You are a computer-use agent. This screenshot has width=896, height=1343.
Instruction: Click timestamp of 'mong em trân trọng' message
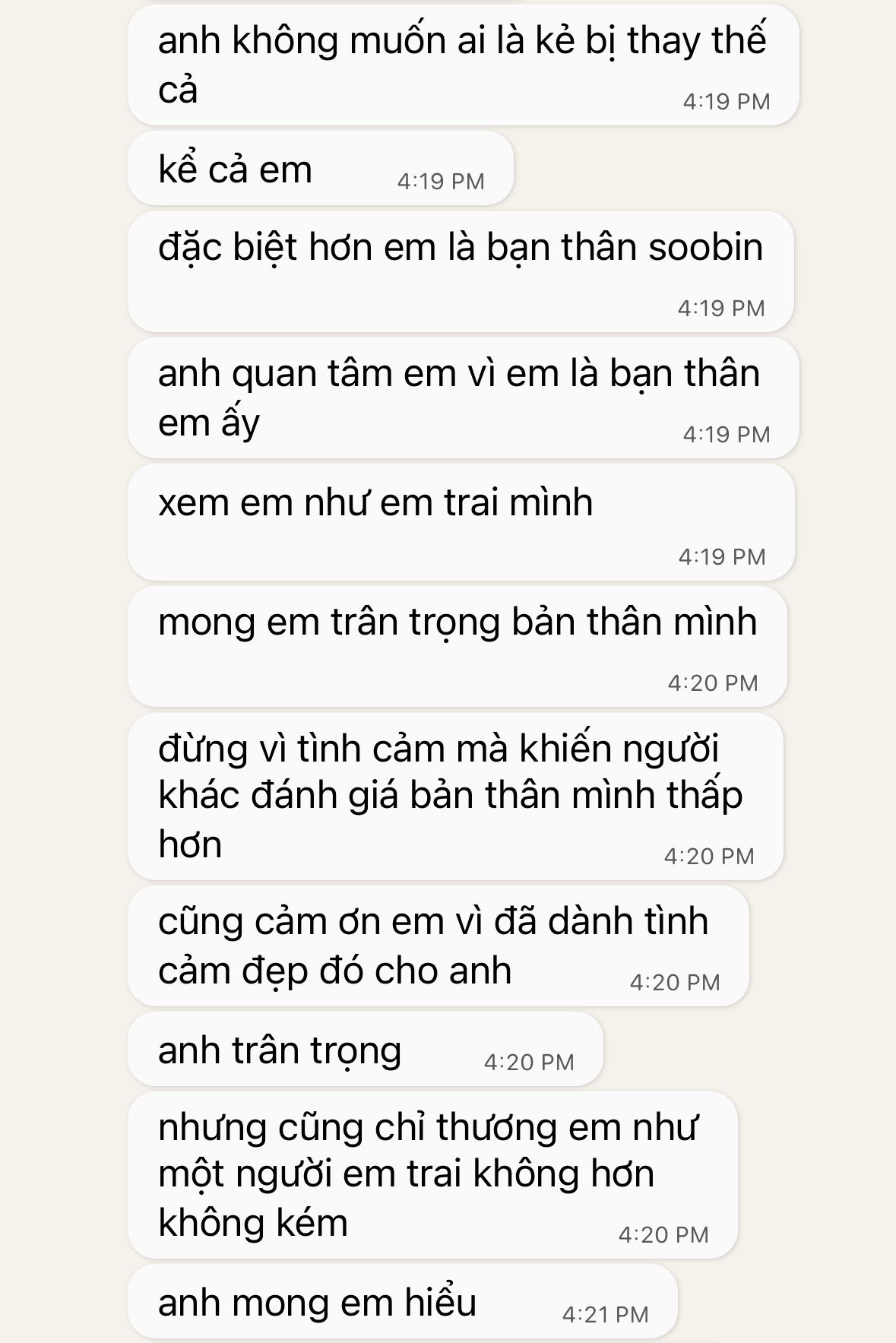coord(713,683)
